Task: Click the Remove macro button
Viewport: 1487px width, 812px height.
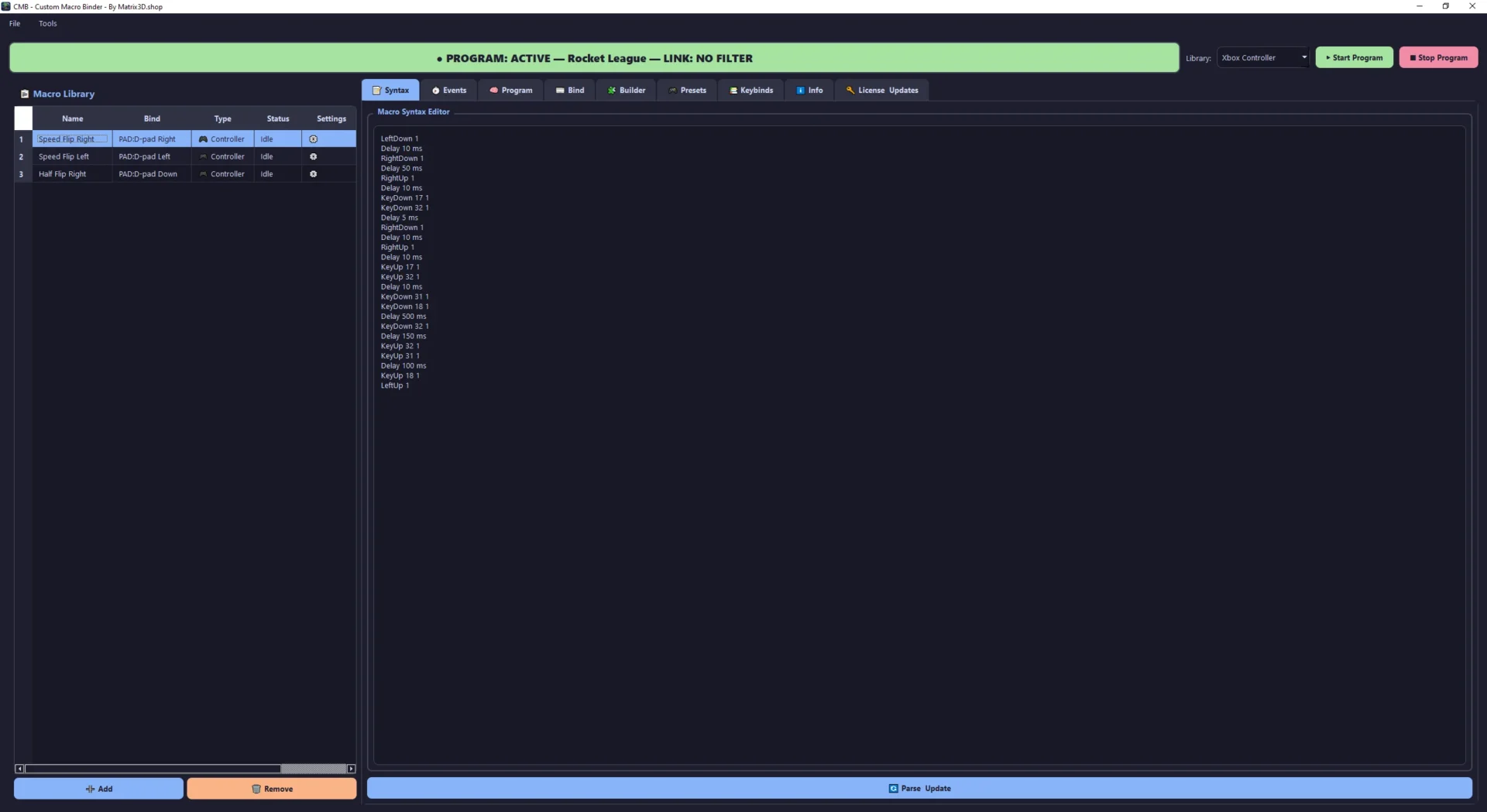Action: [x=272, y=789]
